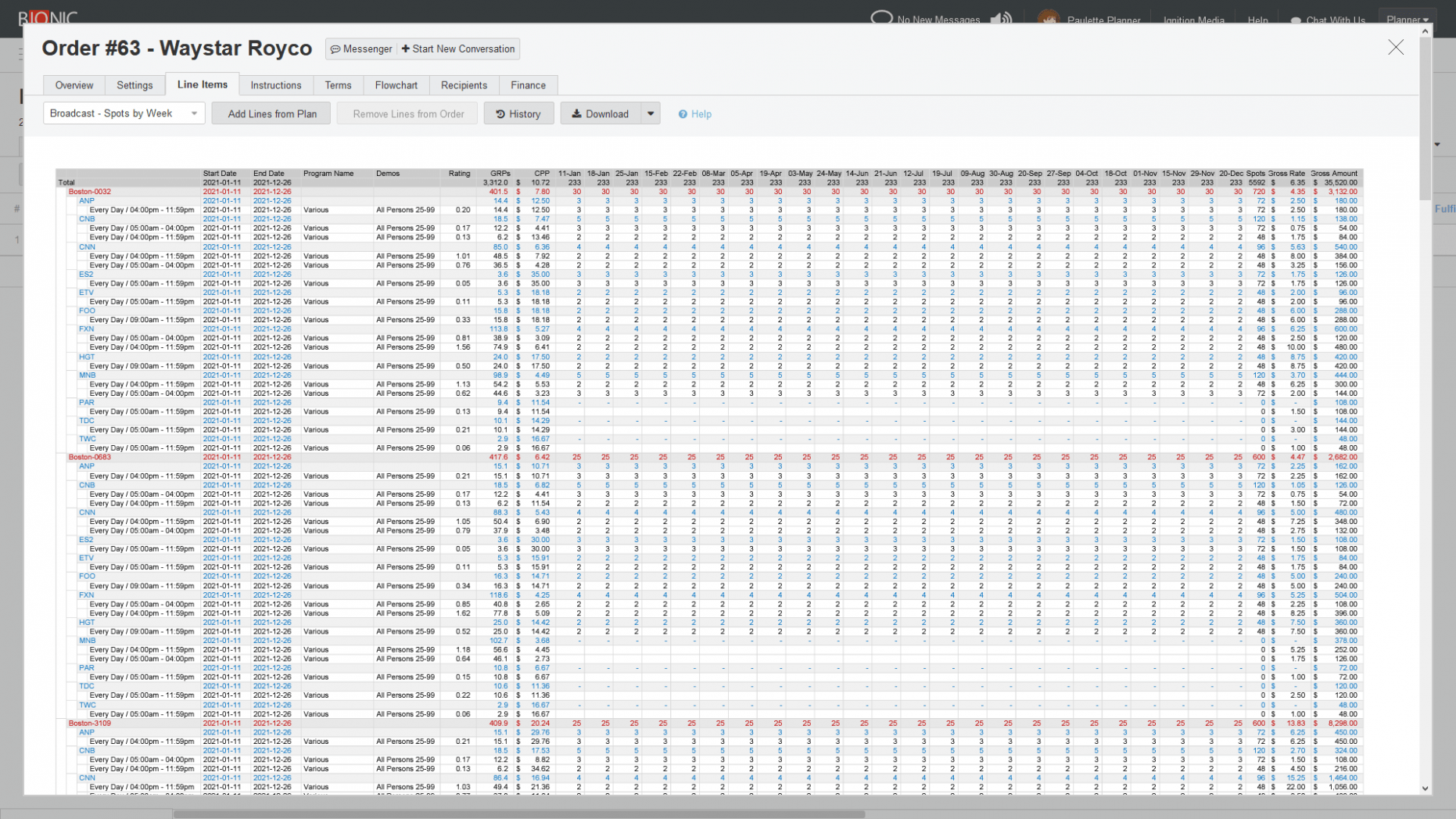This screenshot has width=1456, height=819.
Task: Click No New Messages chat bubble icon
Action: [x=881, y=18]
